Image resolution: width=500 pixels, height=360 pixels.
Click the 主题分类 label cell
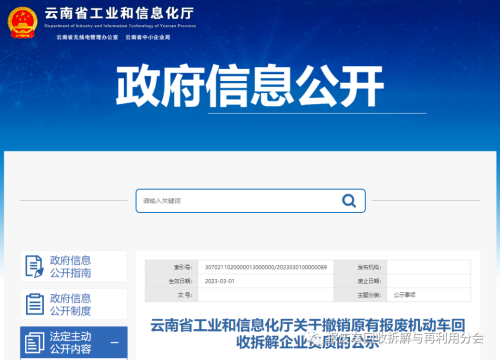click(x=360, y=295)
